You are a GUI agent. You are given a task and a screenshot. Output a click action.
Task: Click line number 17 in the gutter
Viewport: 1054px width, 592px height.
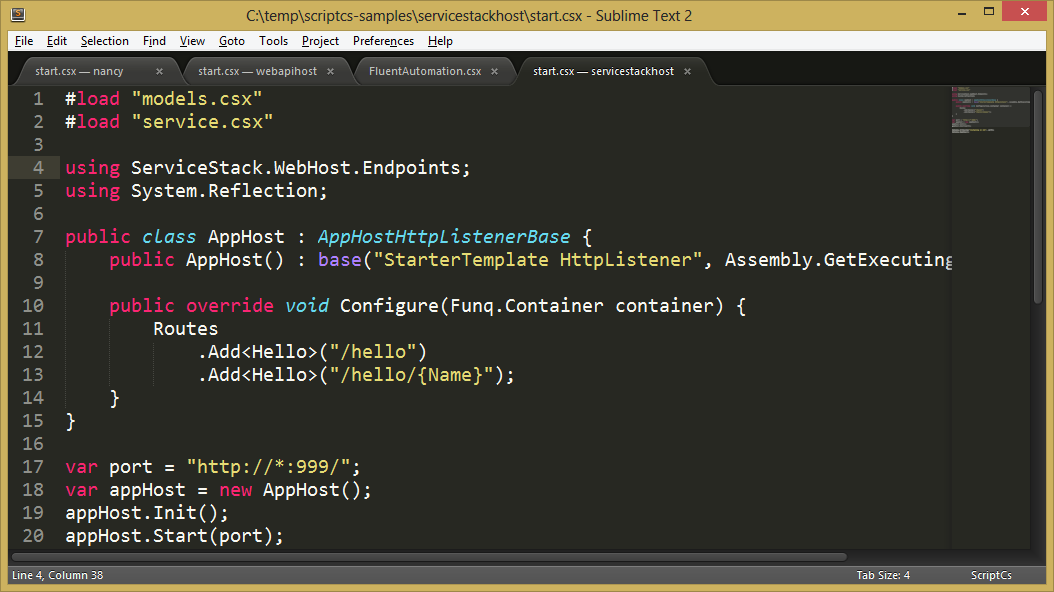33,467
